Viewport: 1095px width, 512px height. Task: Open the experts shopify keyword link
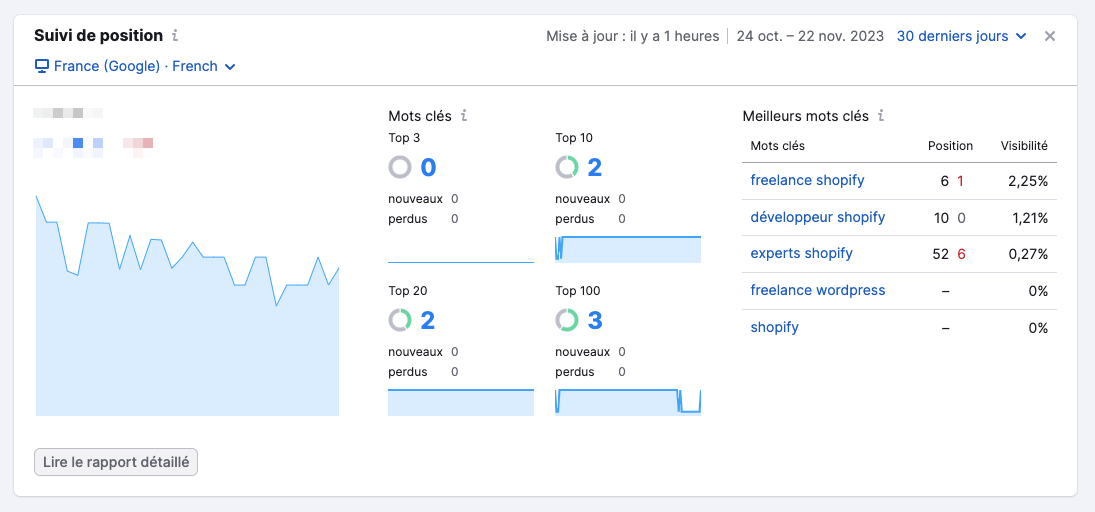point(802,254)
